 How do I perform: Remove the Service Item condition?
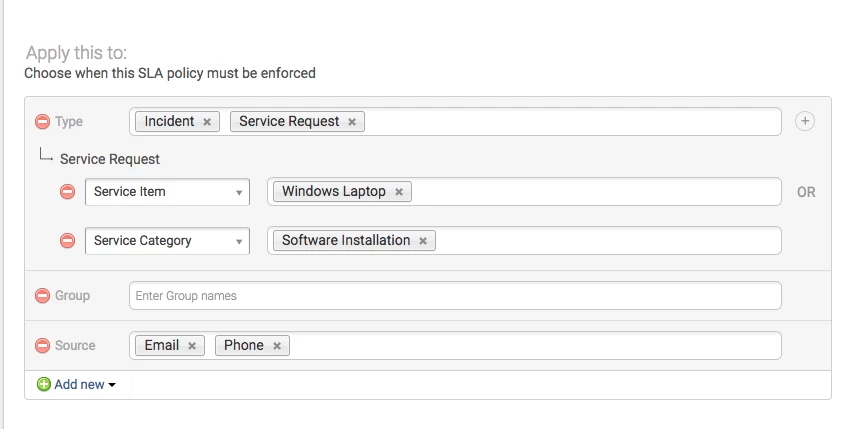[67, 191]
